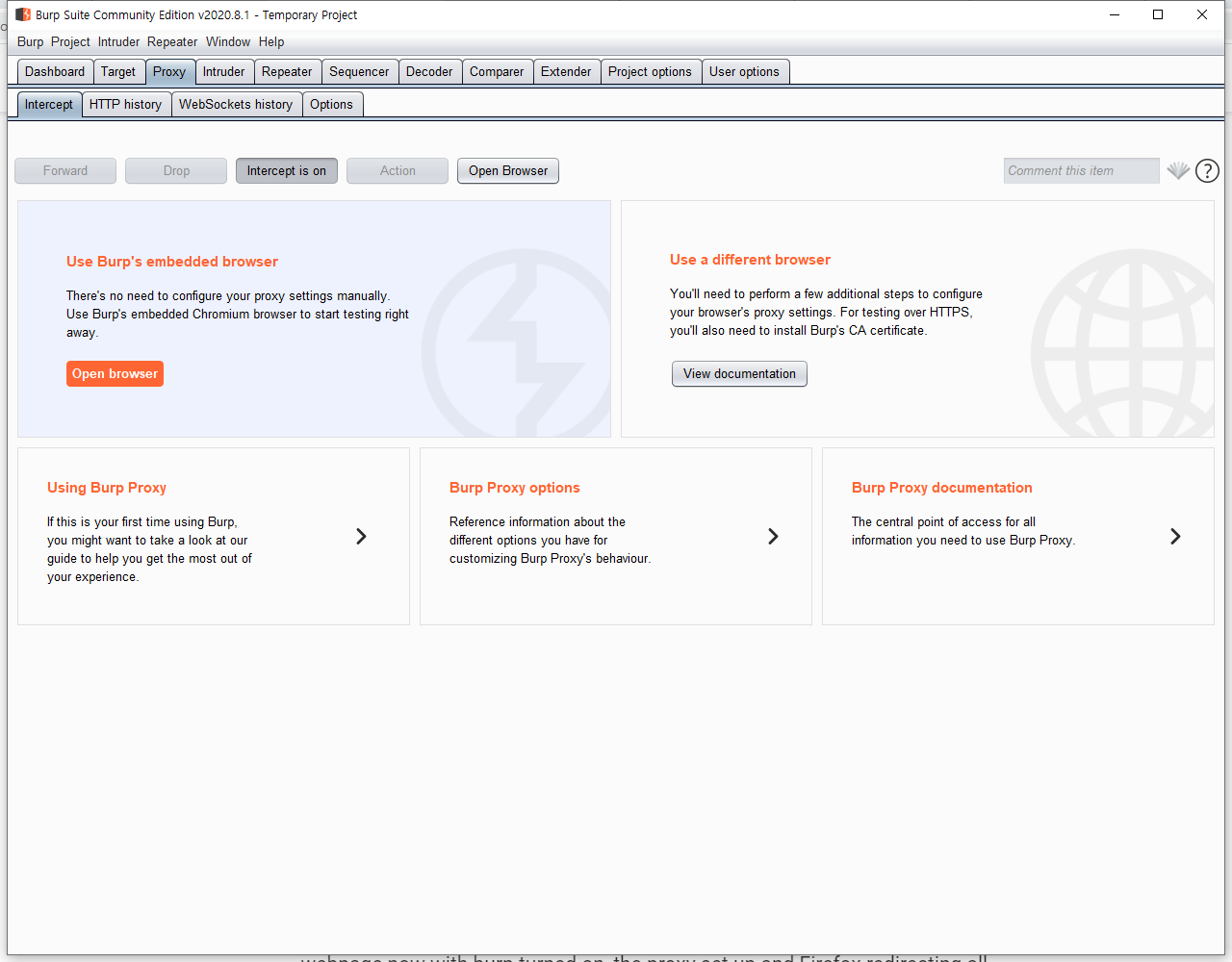Open the WebSockets history sub-tab
Screen dimensions: 1232x962
click(x=236, y=104)
